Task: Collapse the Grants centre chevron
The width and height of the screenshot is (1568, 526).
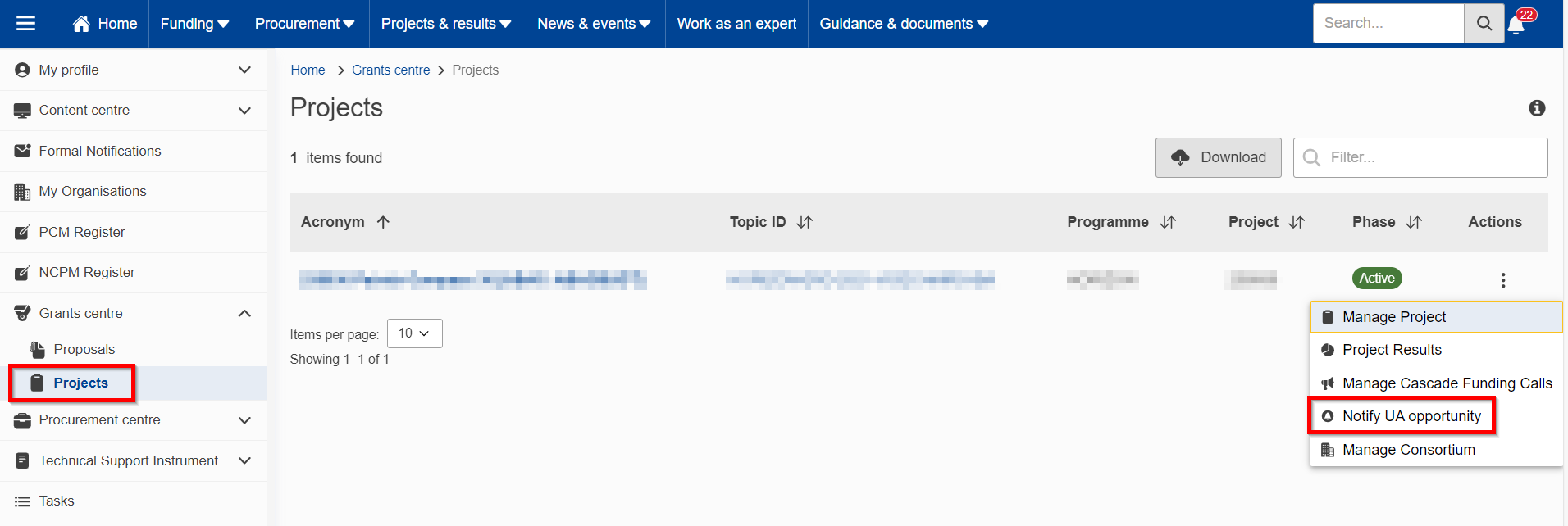Action: (x=244, y=313)
